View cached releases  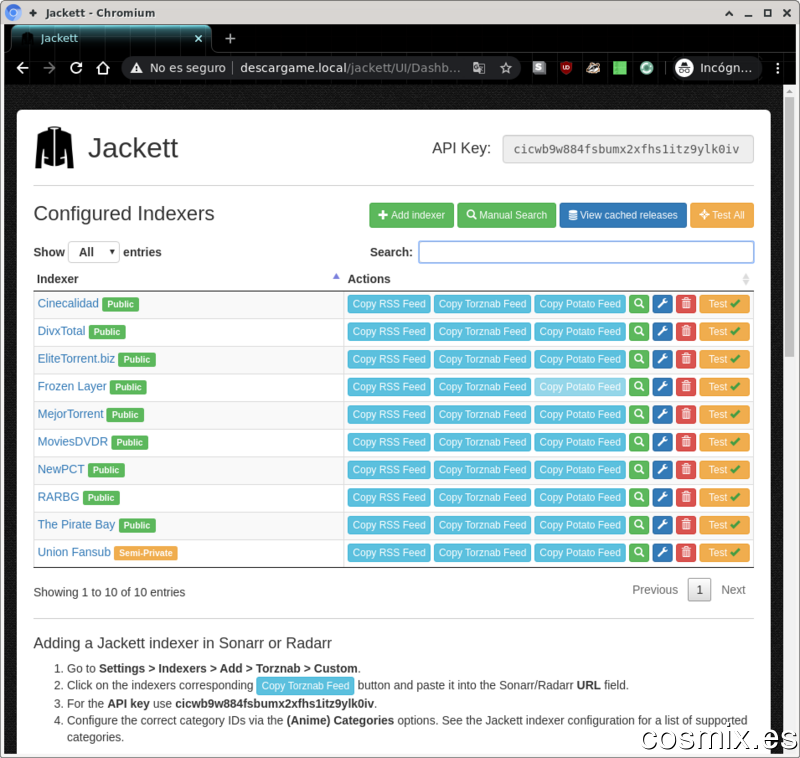(623, 215)
